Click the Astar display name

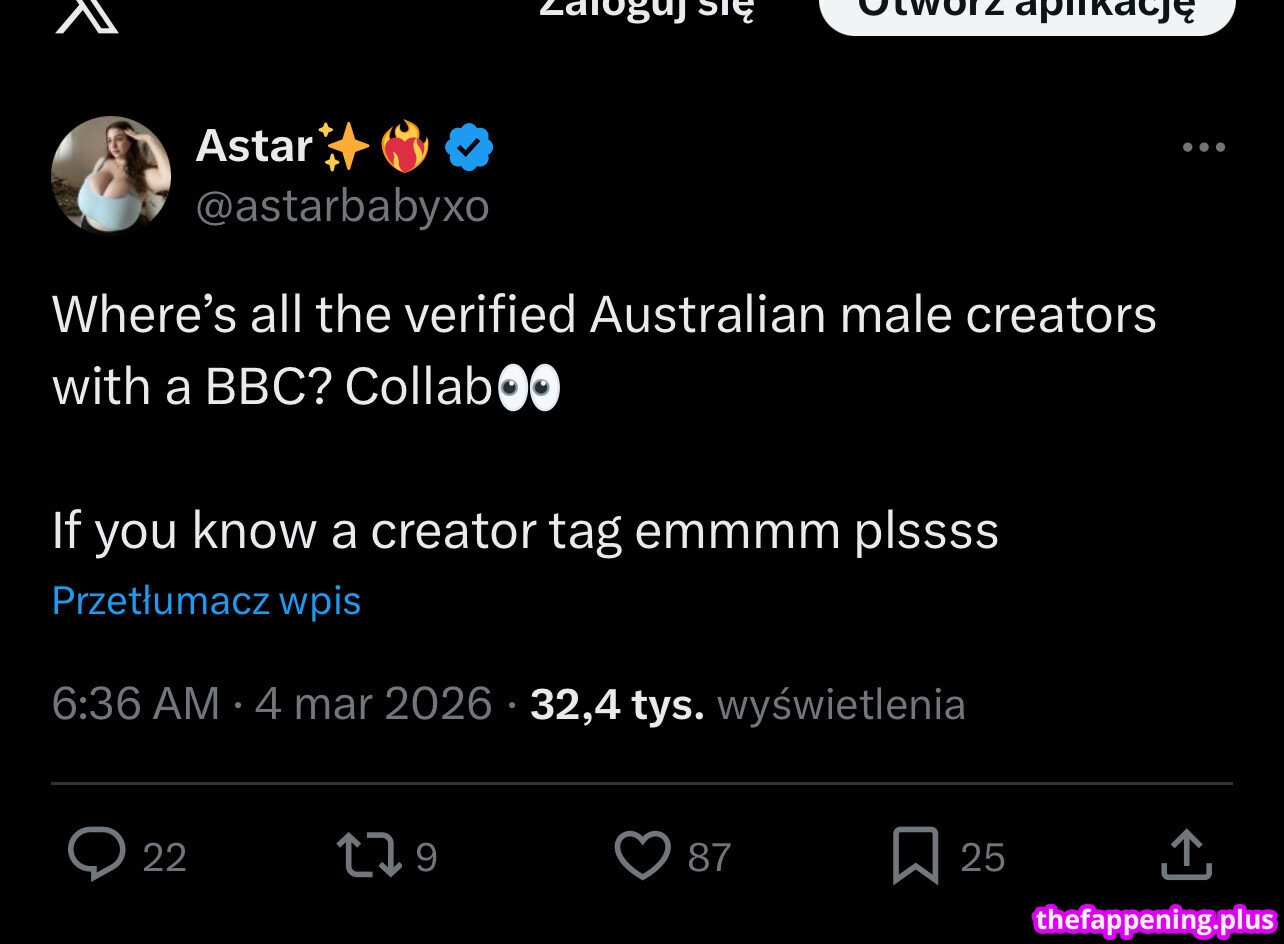coord(255,147)
